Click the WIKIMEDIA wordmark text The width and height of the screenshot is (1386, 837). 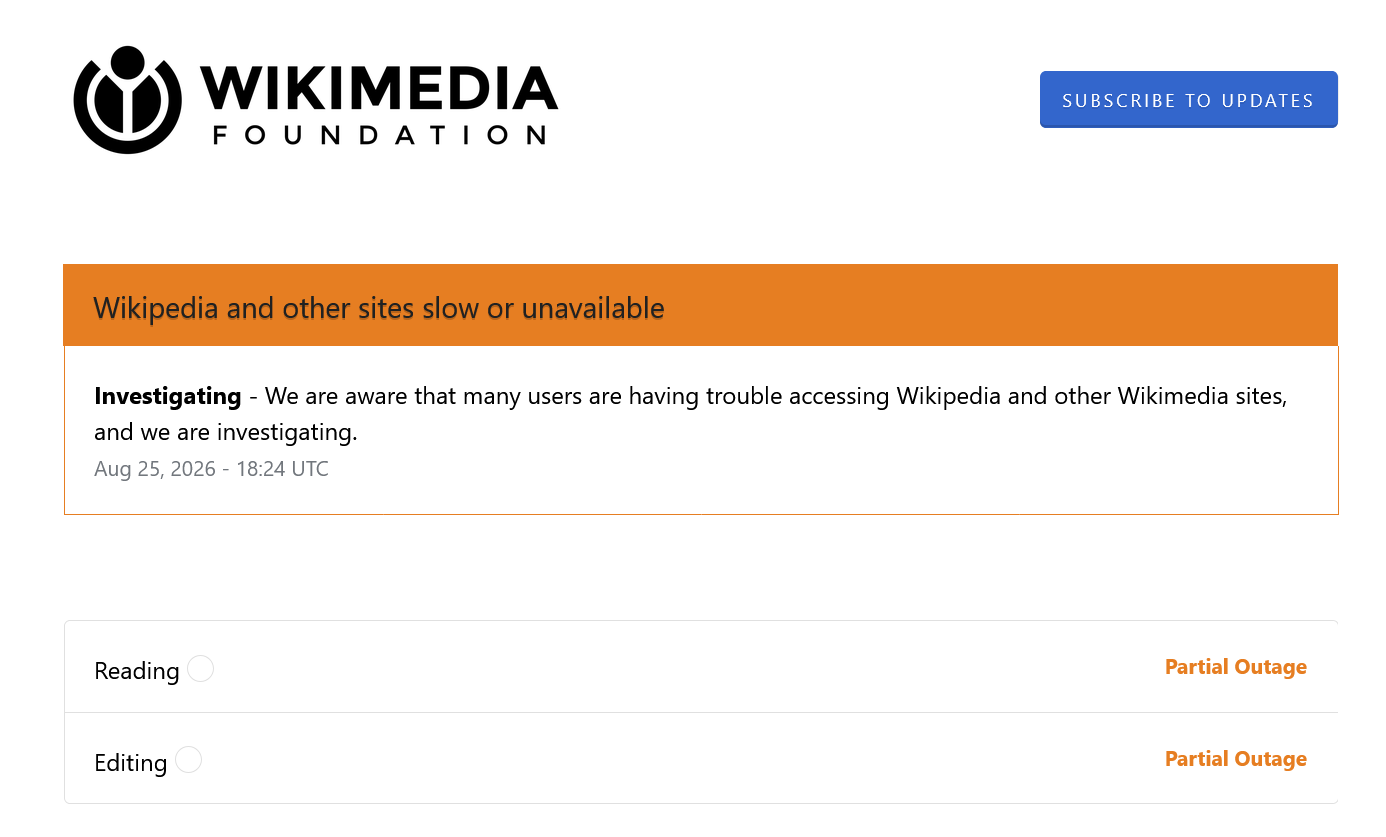tap(379, 88)
